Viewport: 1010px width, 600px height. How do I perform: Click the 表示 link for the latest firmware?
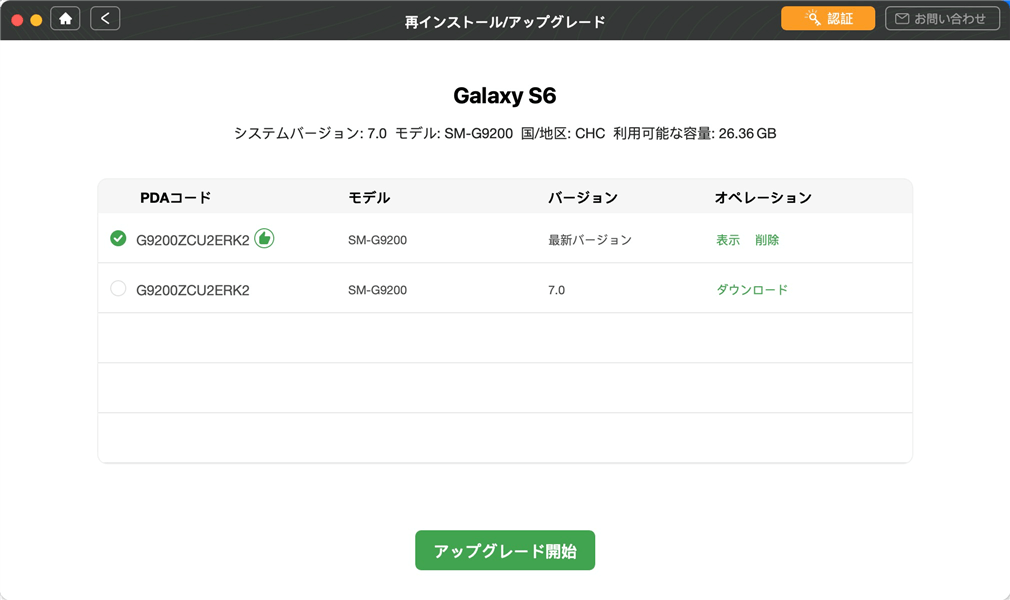pyautogui.click(x=728, y=240)
